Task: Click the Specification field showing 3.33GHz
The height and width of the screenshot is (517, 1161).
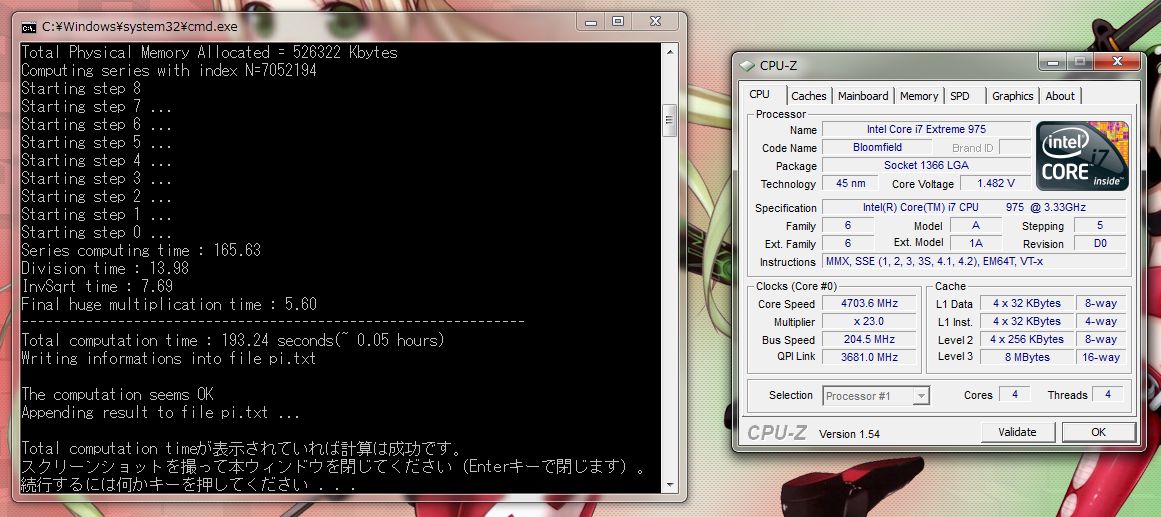Action: click(x=974, y=208)
